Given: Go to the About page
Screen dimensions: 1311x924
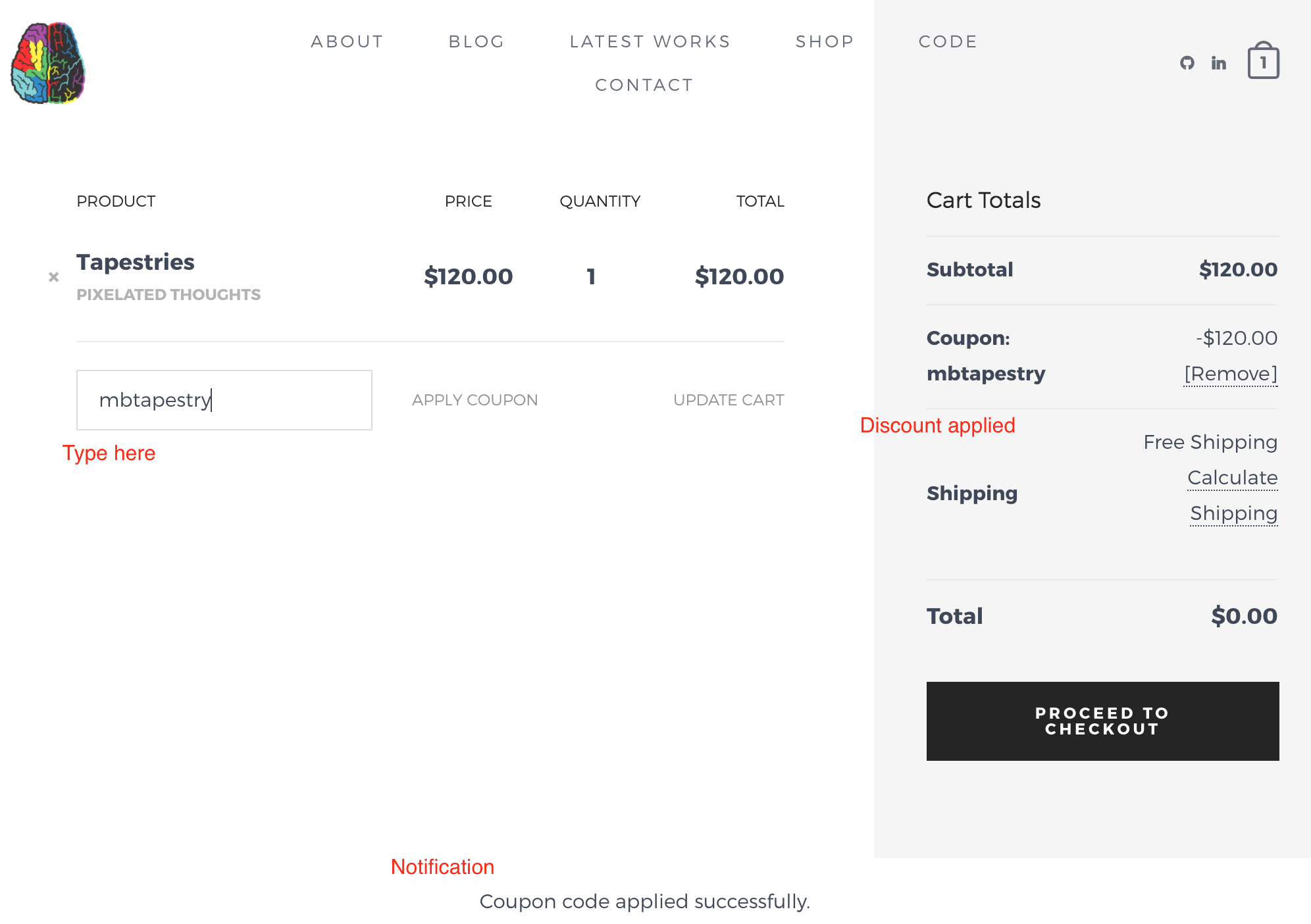Looking at the screenshot, I should [x=347, y=41].
